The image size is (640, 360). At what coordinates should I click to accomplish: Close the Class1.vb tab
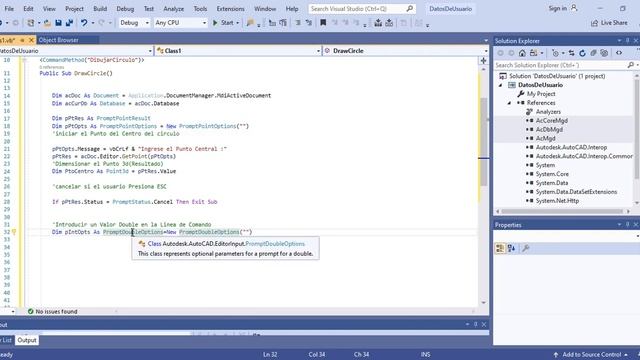(x=31, y=40)
